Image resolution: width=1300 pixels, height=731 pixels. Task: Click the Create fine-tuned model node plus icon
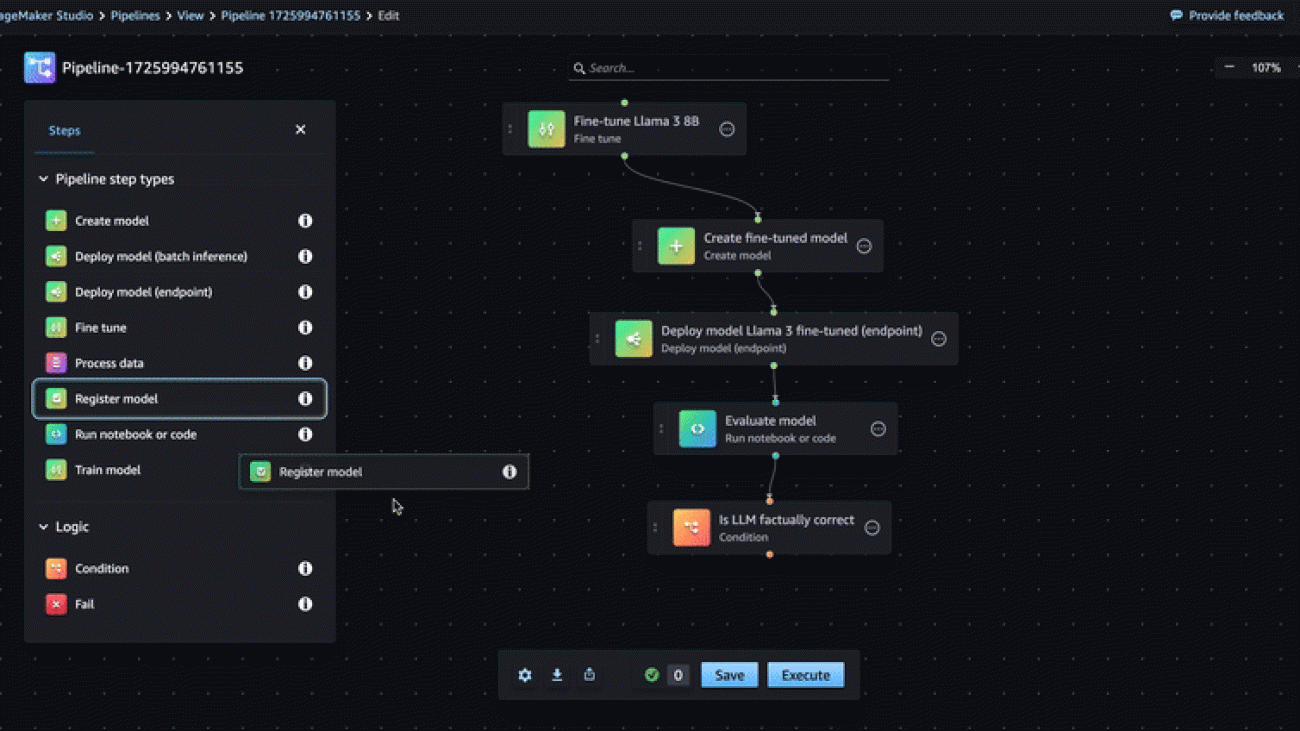point(676,246)
